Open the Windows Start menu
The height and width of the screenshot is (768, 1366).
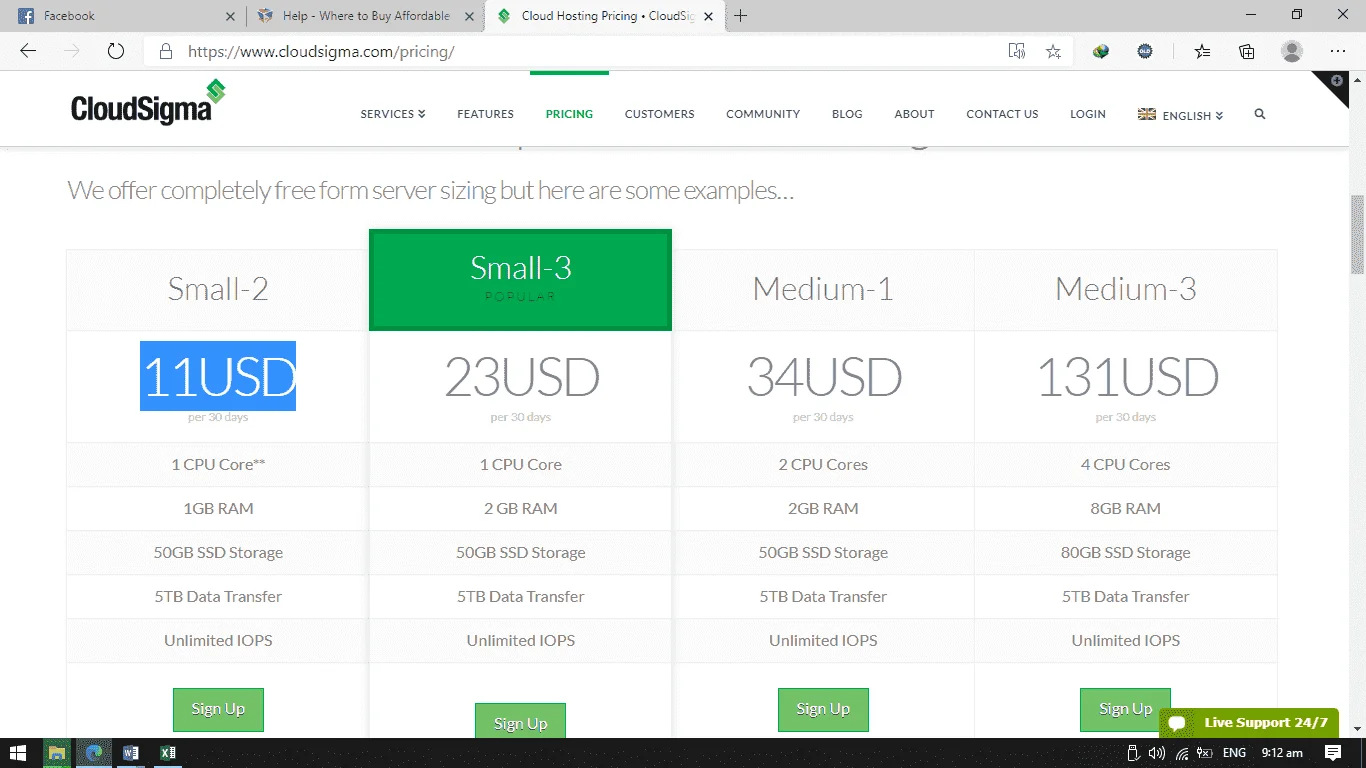tap(18, 752)
